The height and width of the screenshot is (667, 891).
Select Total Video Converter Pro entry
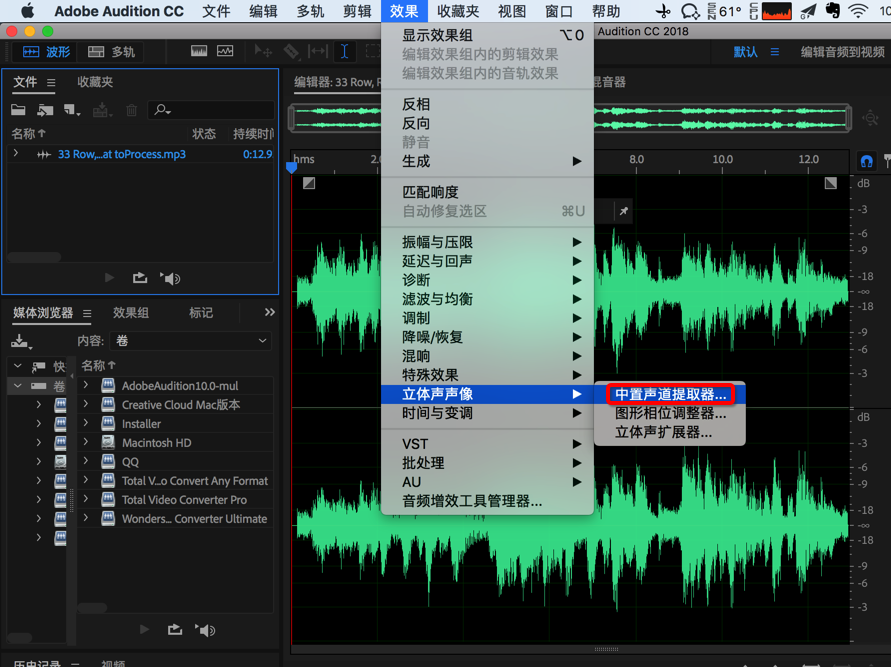(184, 500)
